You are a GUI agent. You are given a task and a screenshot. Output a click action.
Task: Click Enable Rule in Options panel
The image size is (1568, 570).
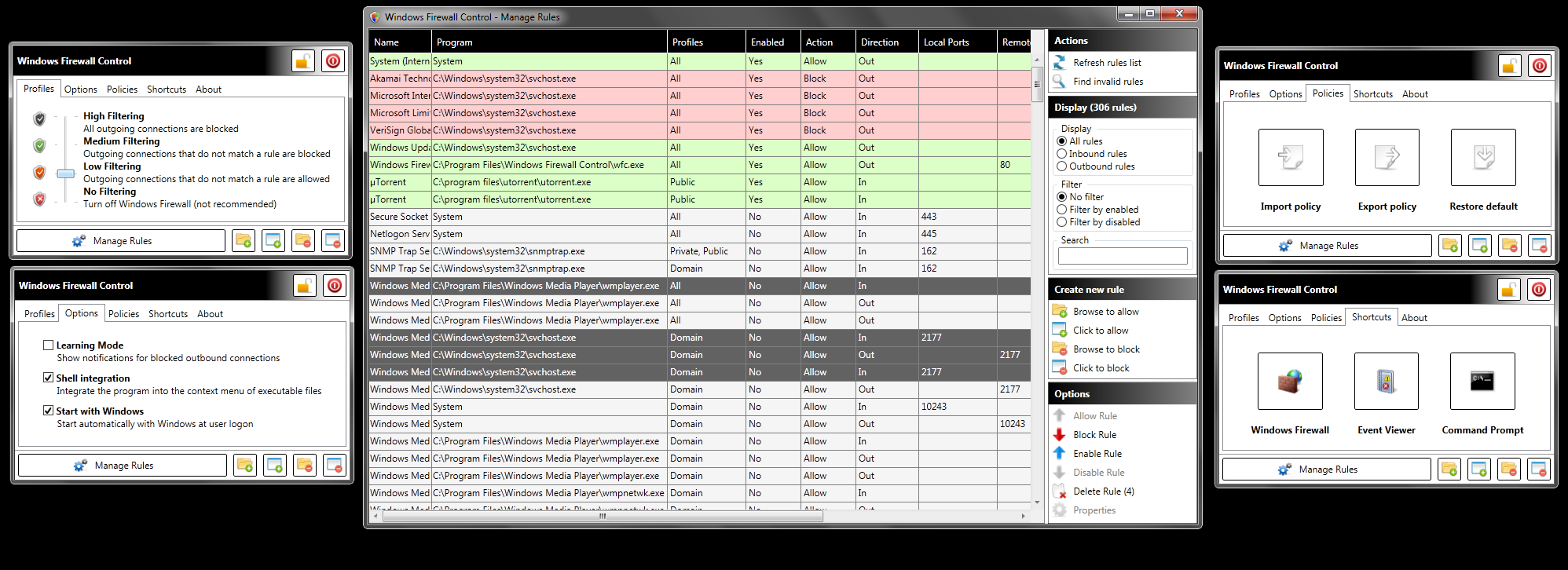coord(1097,454)
